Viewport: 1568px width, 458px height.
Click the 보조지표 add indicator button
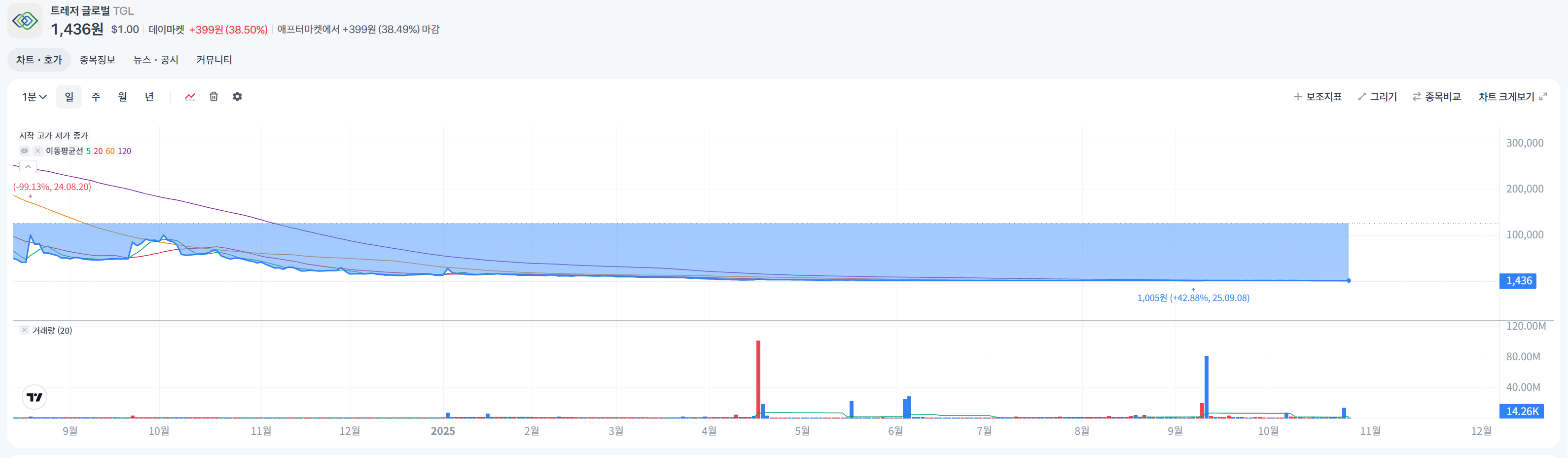click(1318, 97)
